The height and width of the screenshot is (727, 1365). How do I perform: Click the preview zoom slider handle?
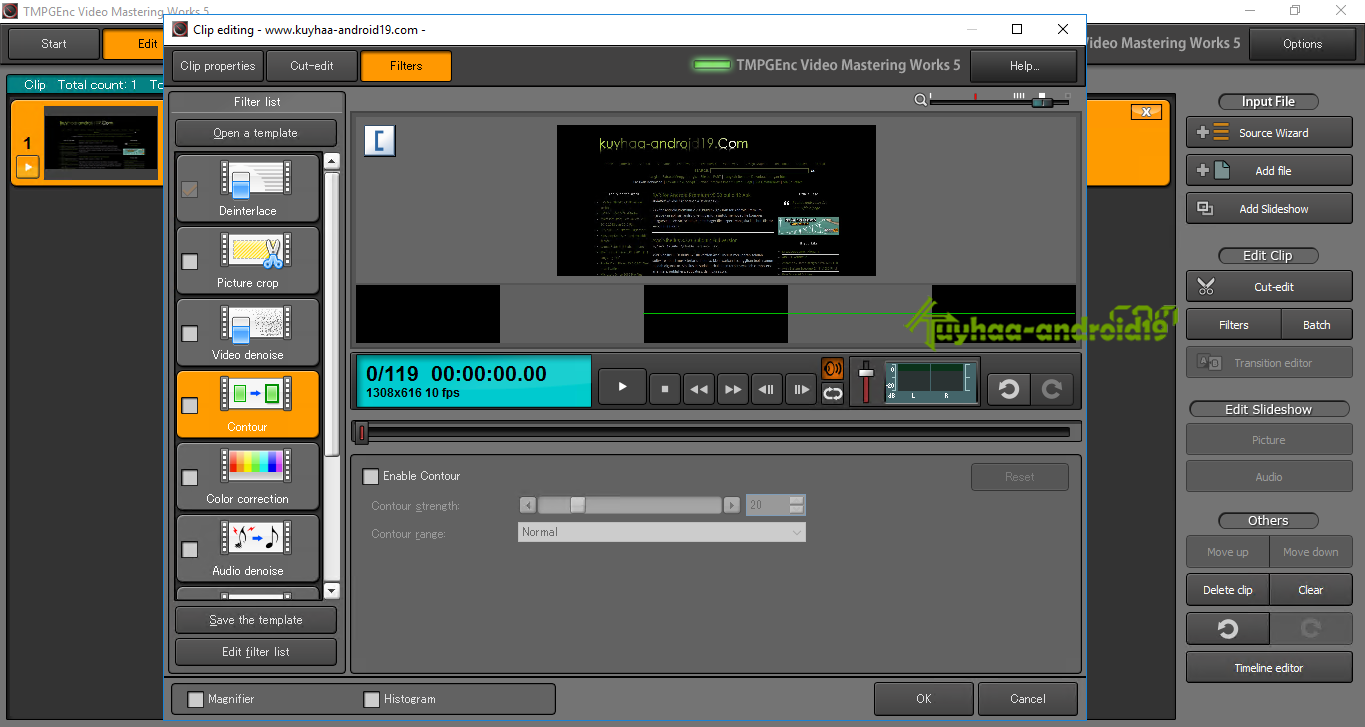click(x=1042, y=100)
